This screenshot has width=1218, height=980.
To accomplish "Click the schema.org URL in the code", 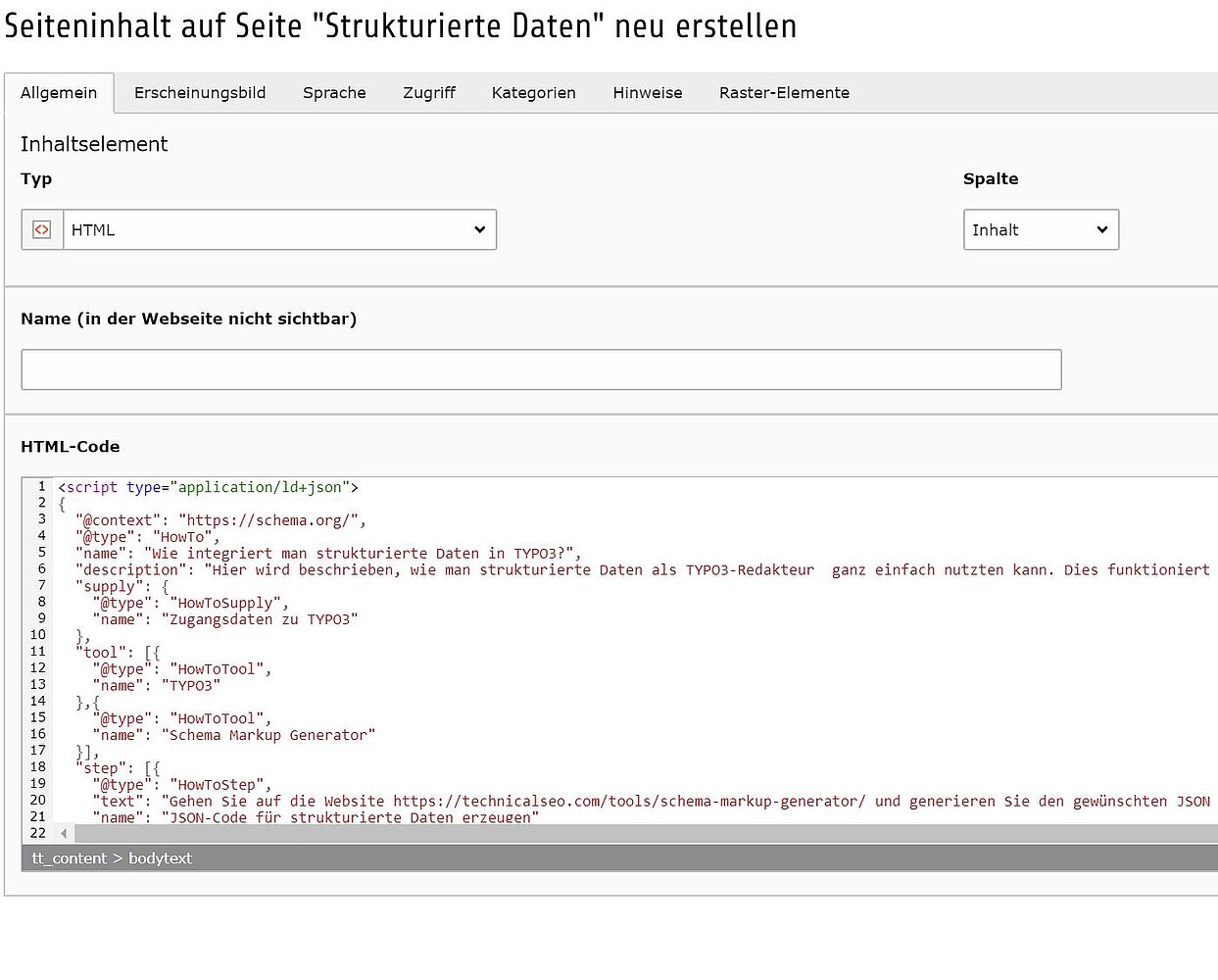I will [x=271, y=520].
